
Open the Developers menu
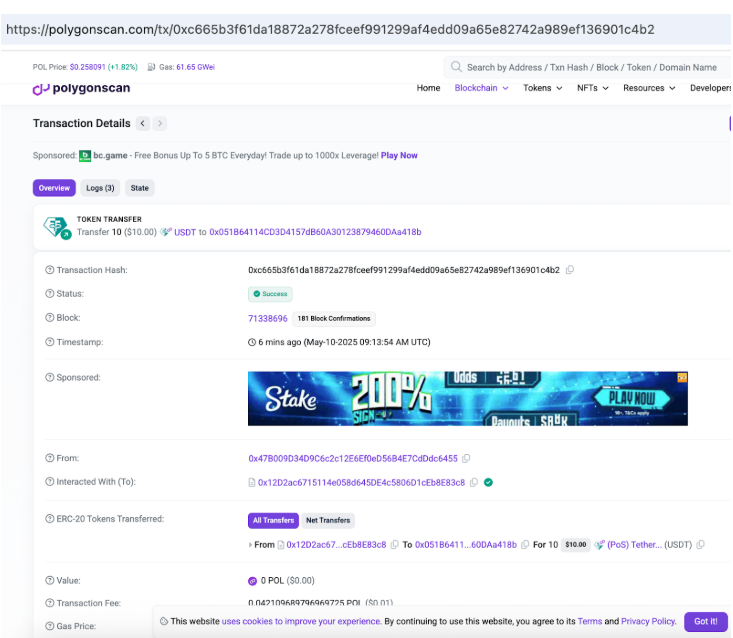click(x=711, y=88)
